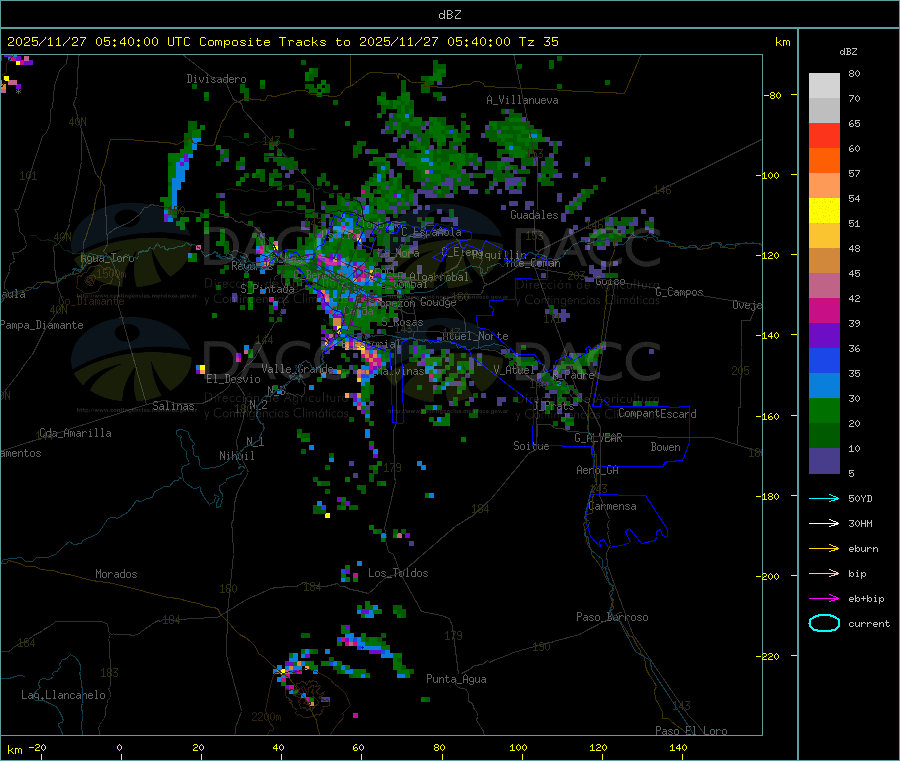This screenshot has height=761, width=900.
Task: Click the 'S_Pintada' map label
Action: [267, 289]
